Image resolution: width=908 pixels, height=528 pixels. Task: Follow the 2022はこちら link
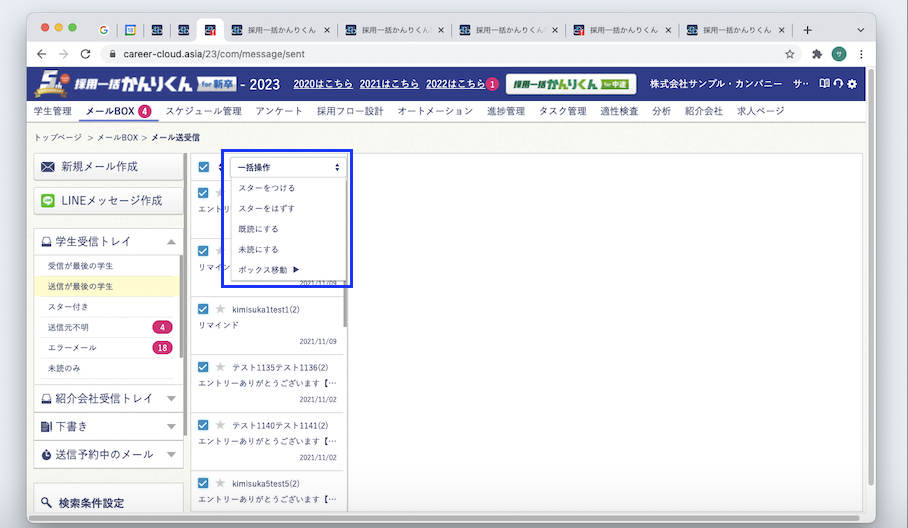click(x=456, y=84)
